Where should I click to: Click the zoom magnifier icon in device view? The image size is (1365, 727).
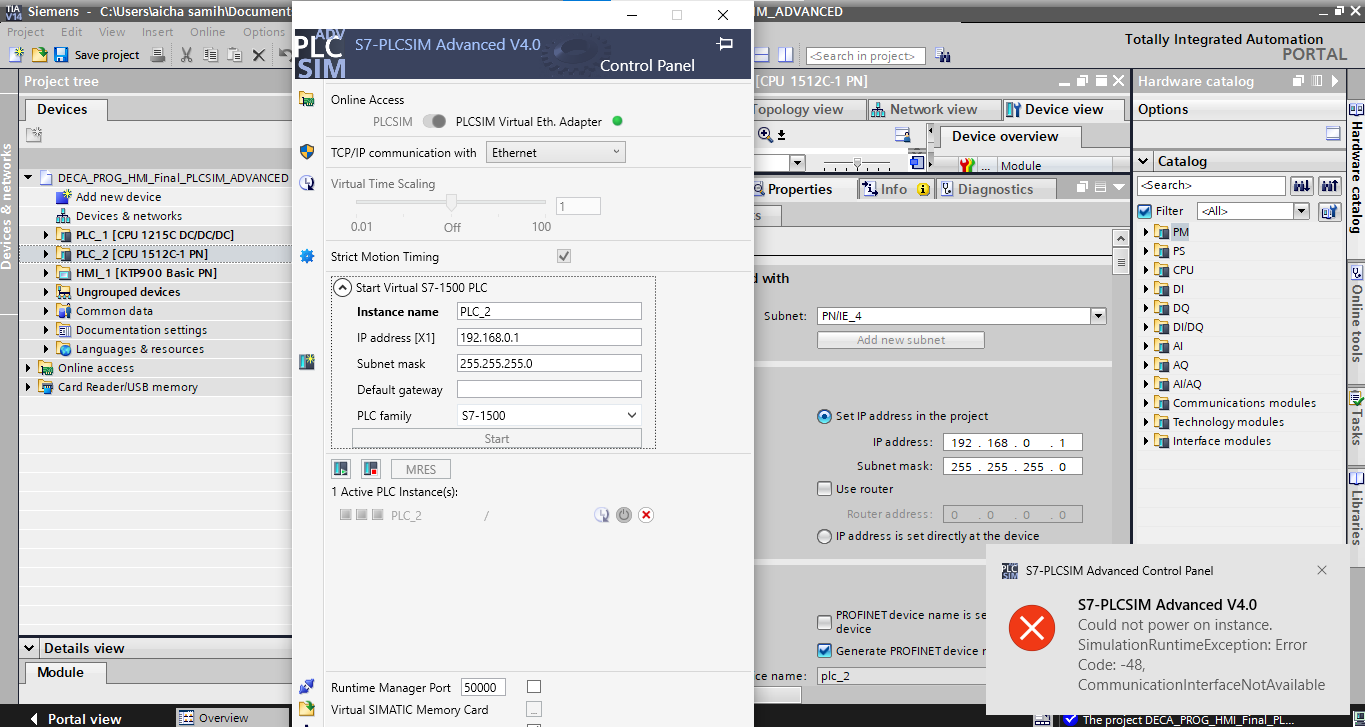(x=765, y=134)
